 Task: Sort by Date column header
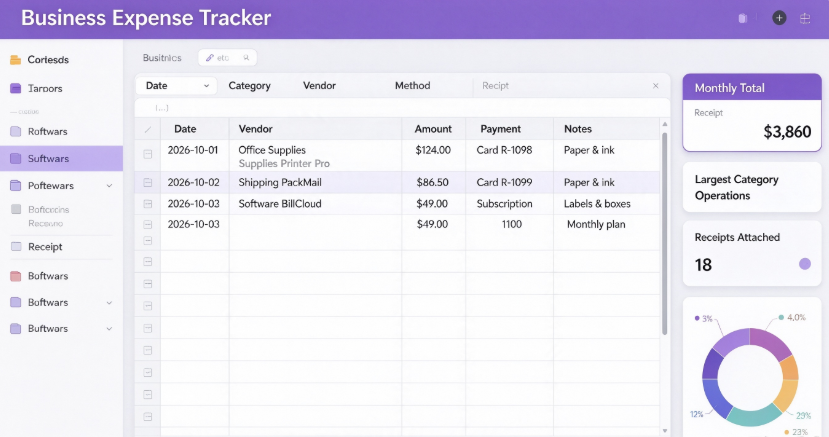pos(185,129)
